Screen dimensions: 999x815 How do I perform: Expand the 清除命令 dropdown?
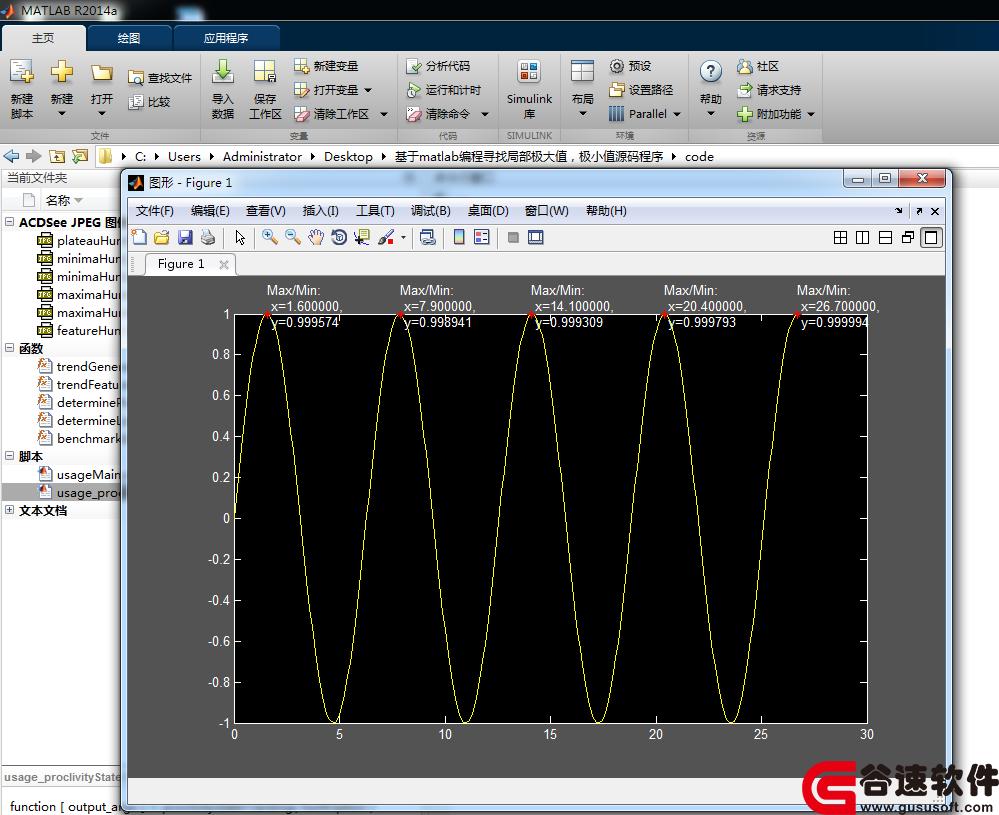coord(485,114)
